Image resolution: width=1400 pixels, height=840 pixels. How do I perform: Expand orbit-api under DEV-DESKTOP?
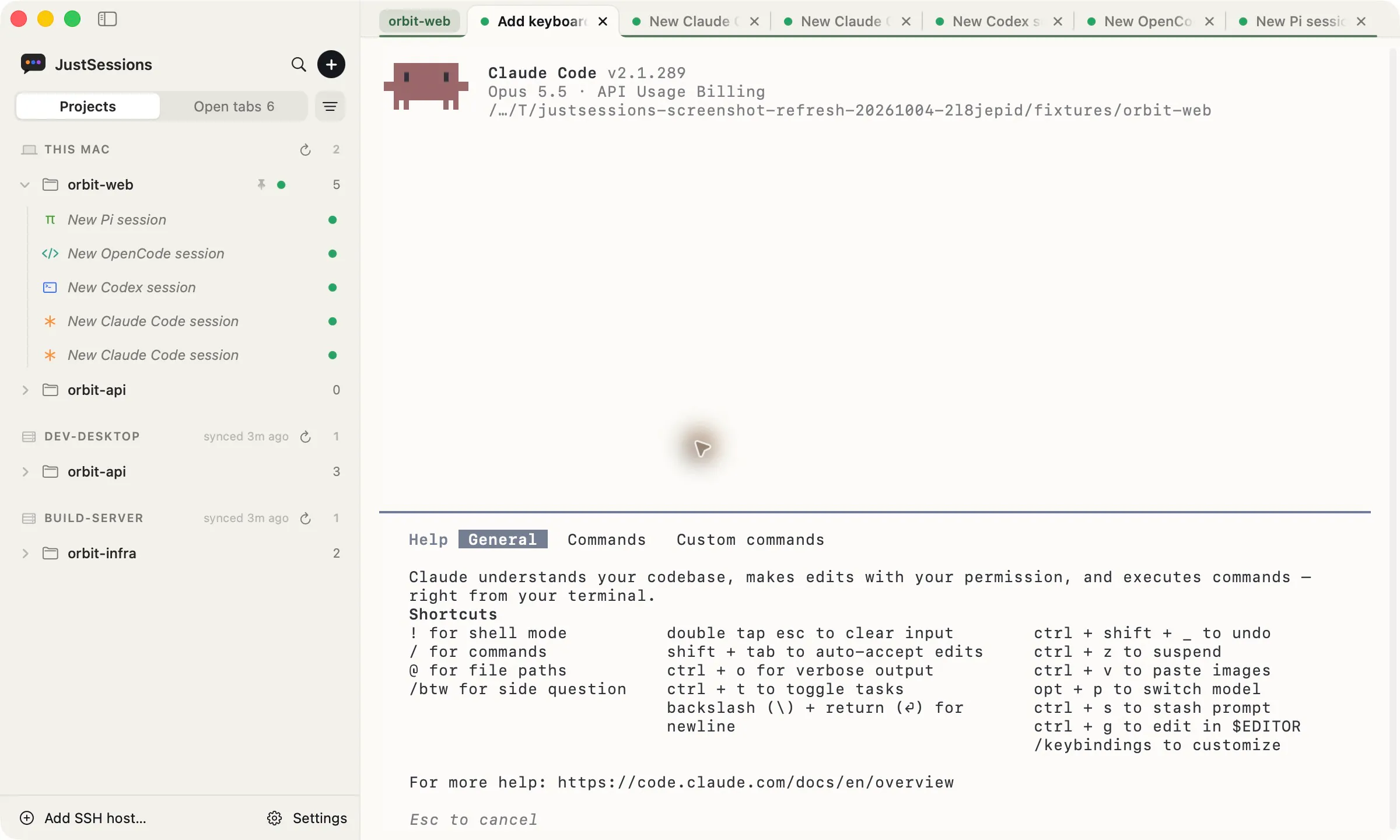25,472
